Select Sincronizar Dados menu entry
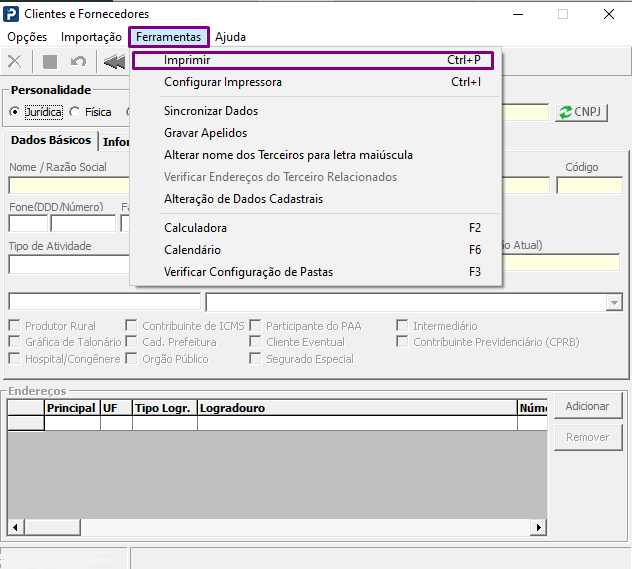Viewport: 632px width, 569px height. point(211,111)
